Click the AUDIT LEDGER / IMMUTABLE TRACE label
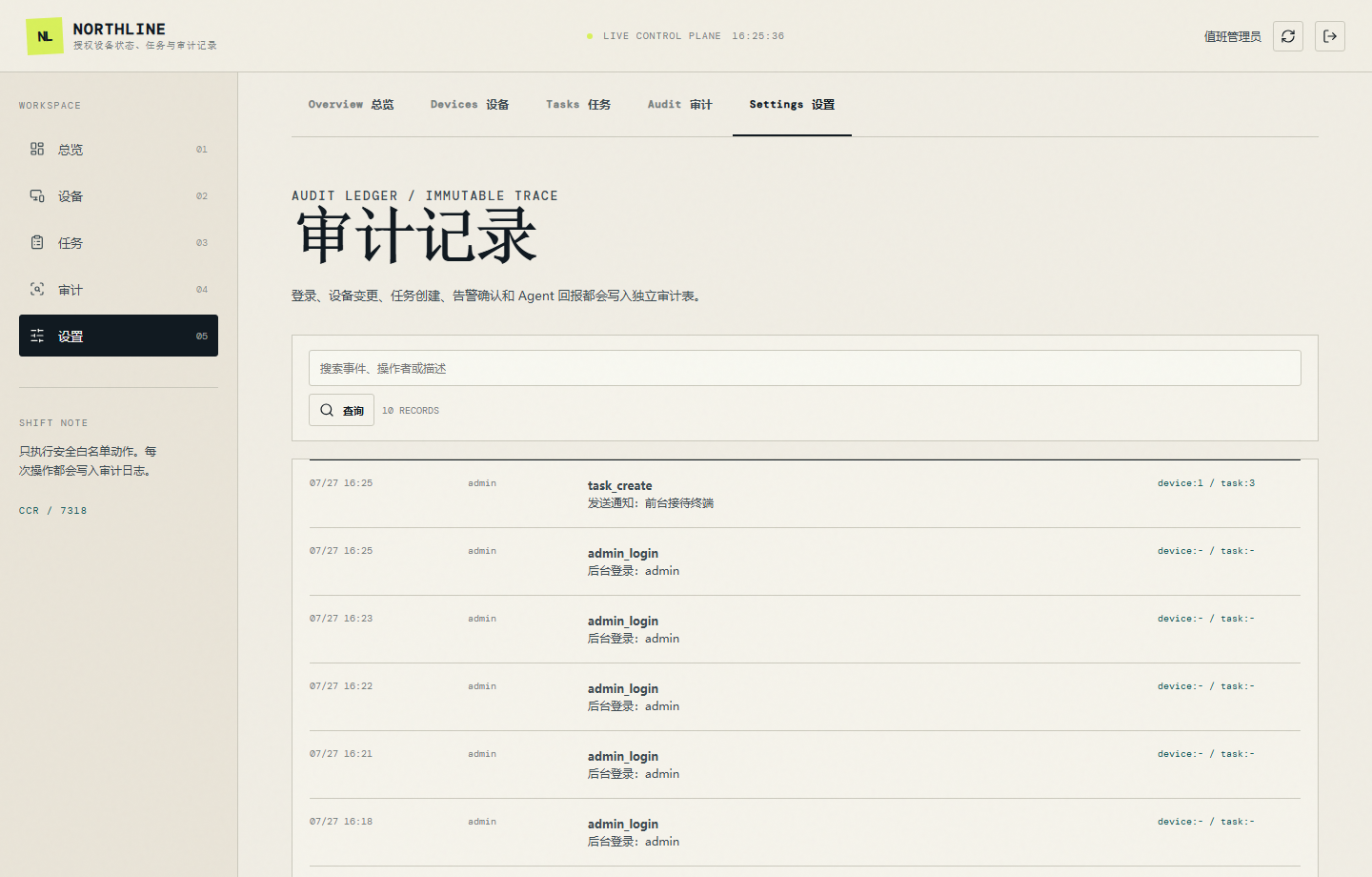This screenshot has width=1372, height=877. pos(425,195)
